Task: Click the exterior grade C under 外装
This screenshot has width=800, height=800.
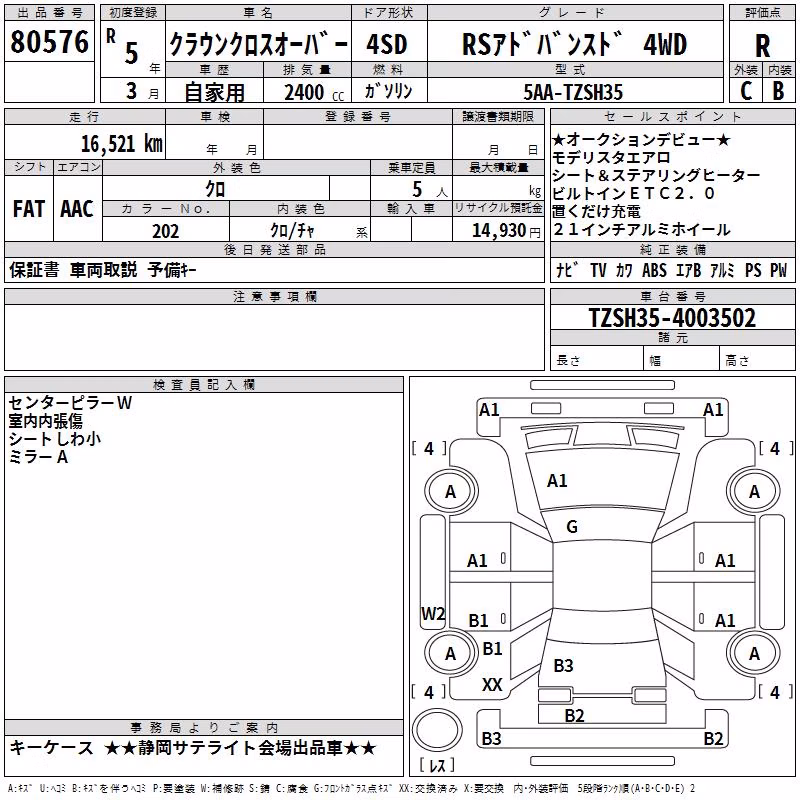Action: point(746,91)
